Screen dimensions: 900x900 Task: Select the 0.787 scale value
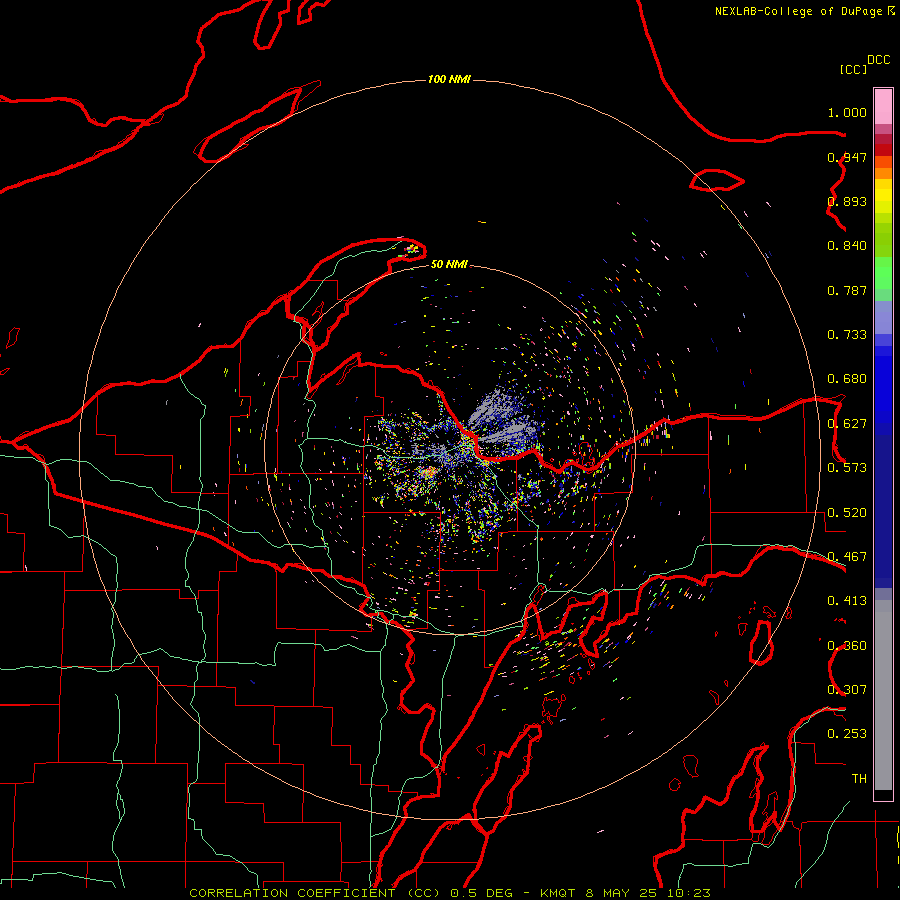(x=847, y=290)
